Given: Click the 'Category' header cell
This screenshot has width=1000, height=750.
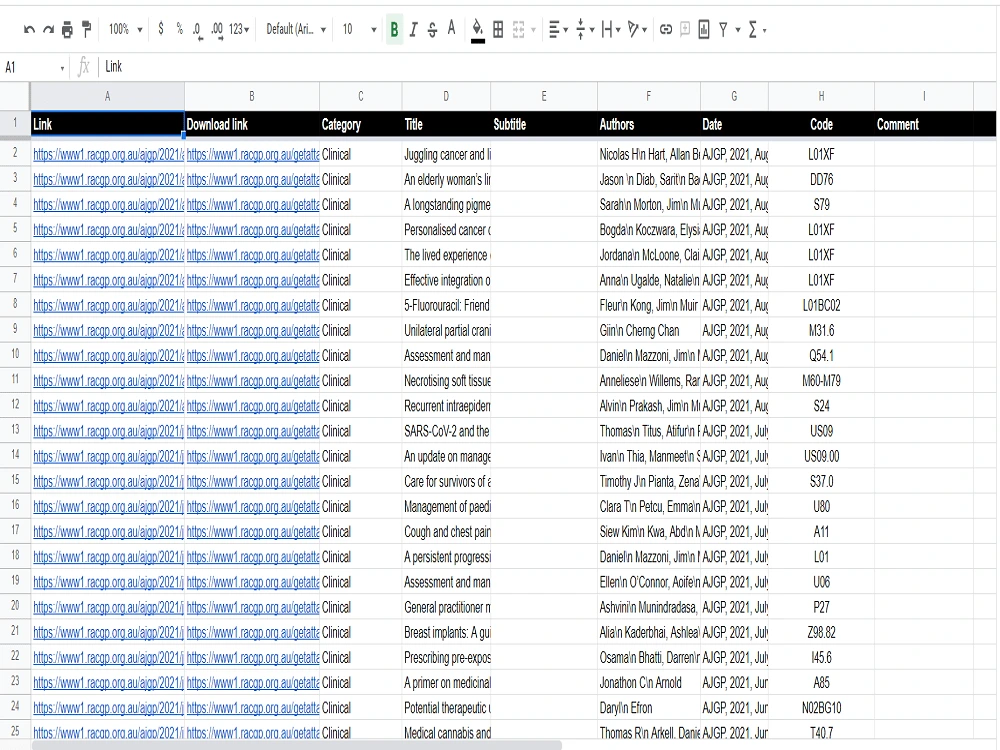Looking at the screenshot, I should pyautogui.click(x=360, y=124).
